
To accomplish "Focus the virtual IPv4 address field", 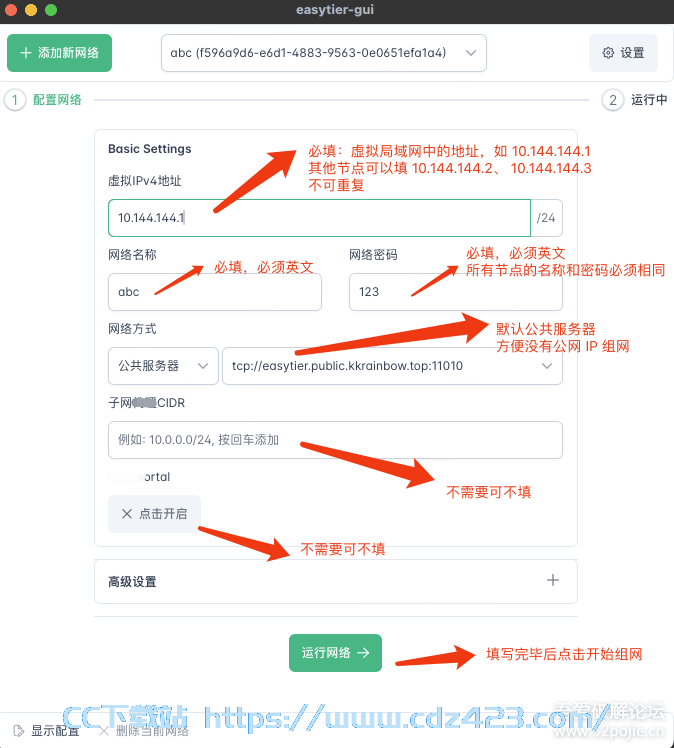I will pyautogui.click(x=320, y=218).
